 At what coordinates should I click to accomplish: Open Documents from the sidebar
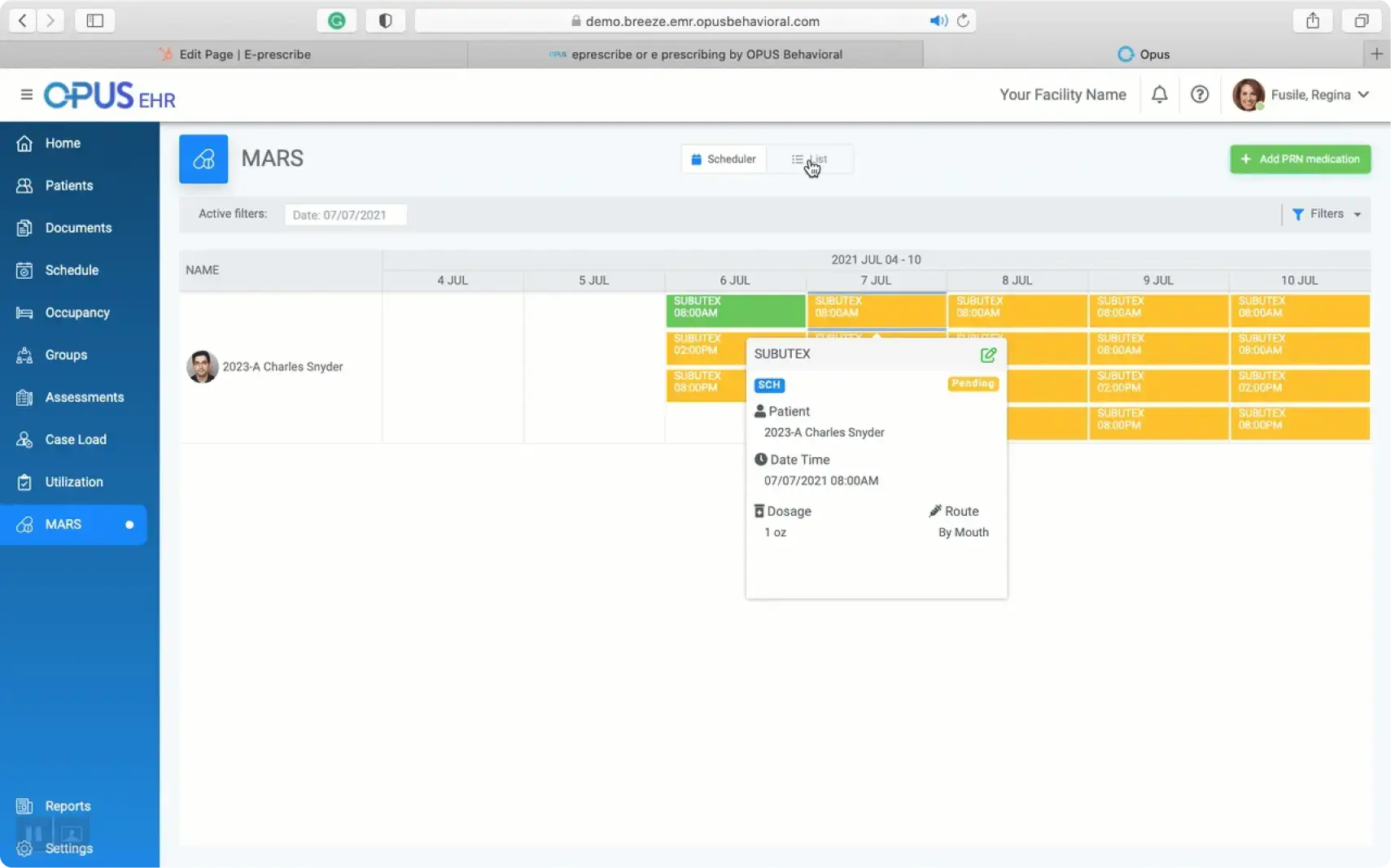(x=78, y=228)
